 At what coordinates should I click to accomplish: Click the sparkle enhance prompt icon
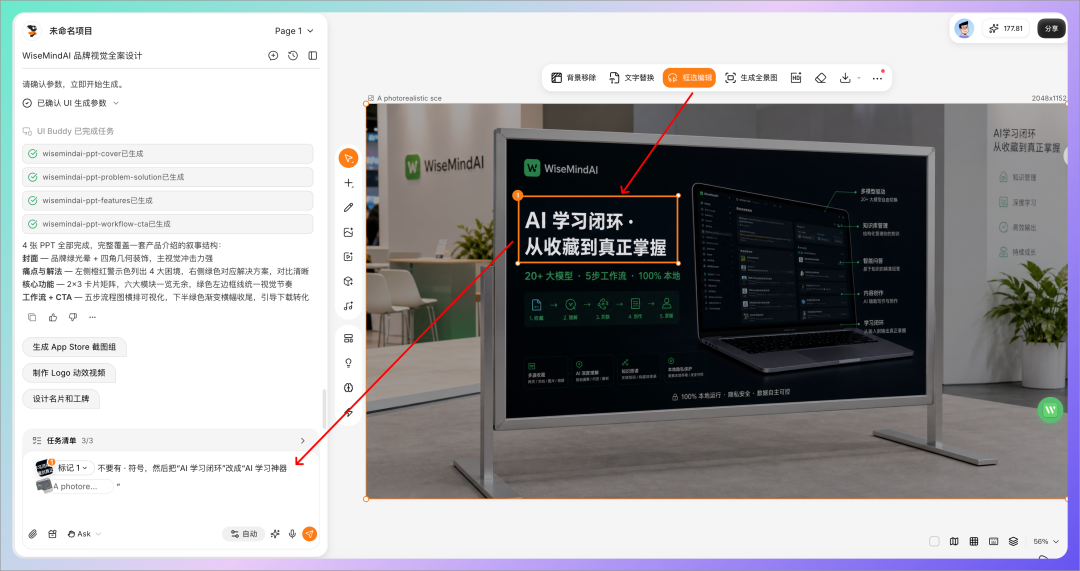click(275, 534)
